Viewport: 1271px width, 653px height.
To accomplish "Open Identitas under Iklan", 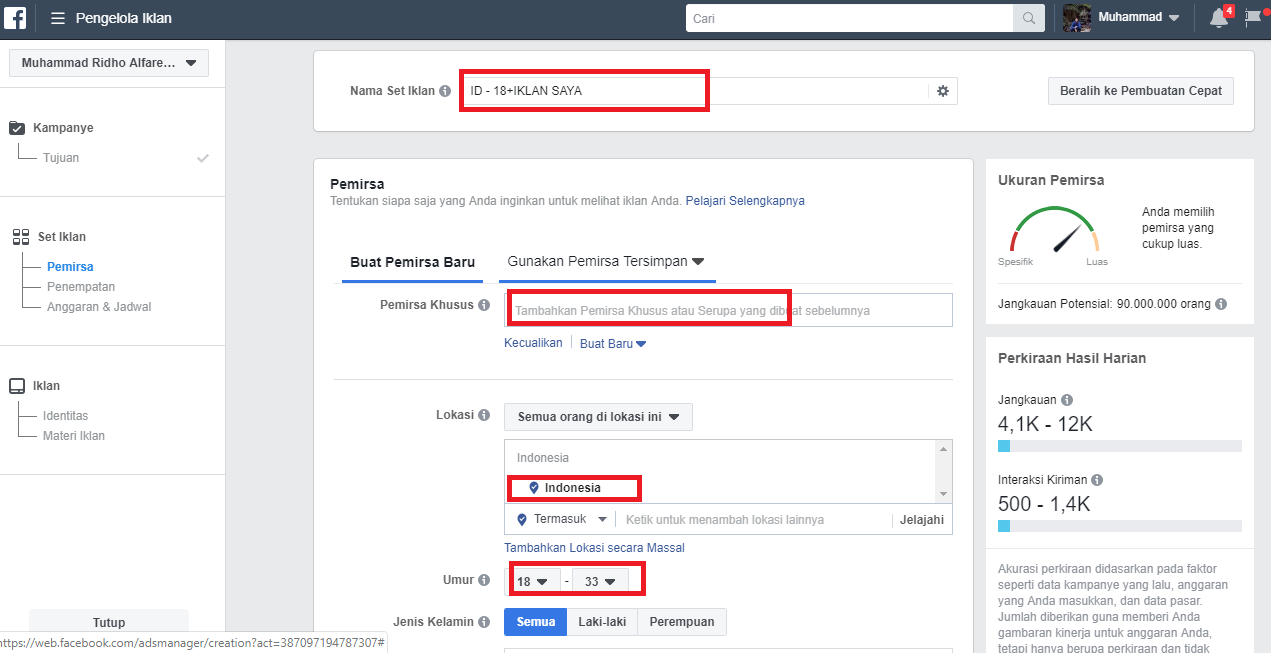I will point(66,416).
